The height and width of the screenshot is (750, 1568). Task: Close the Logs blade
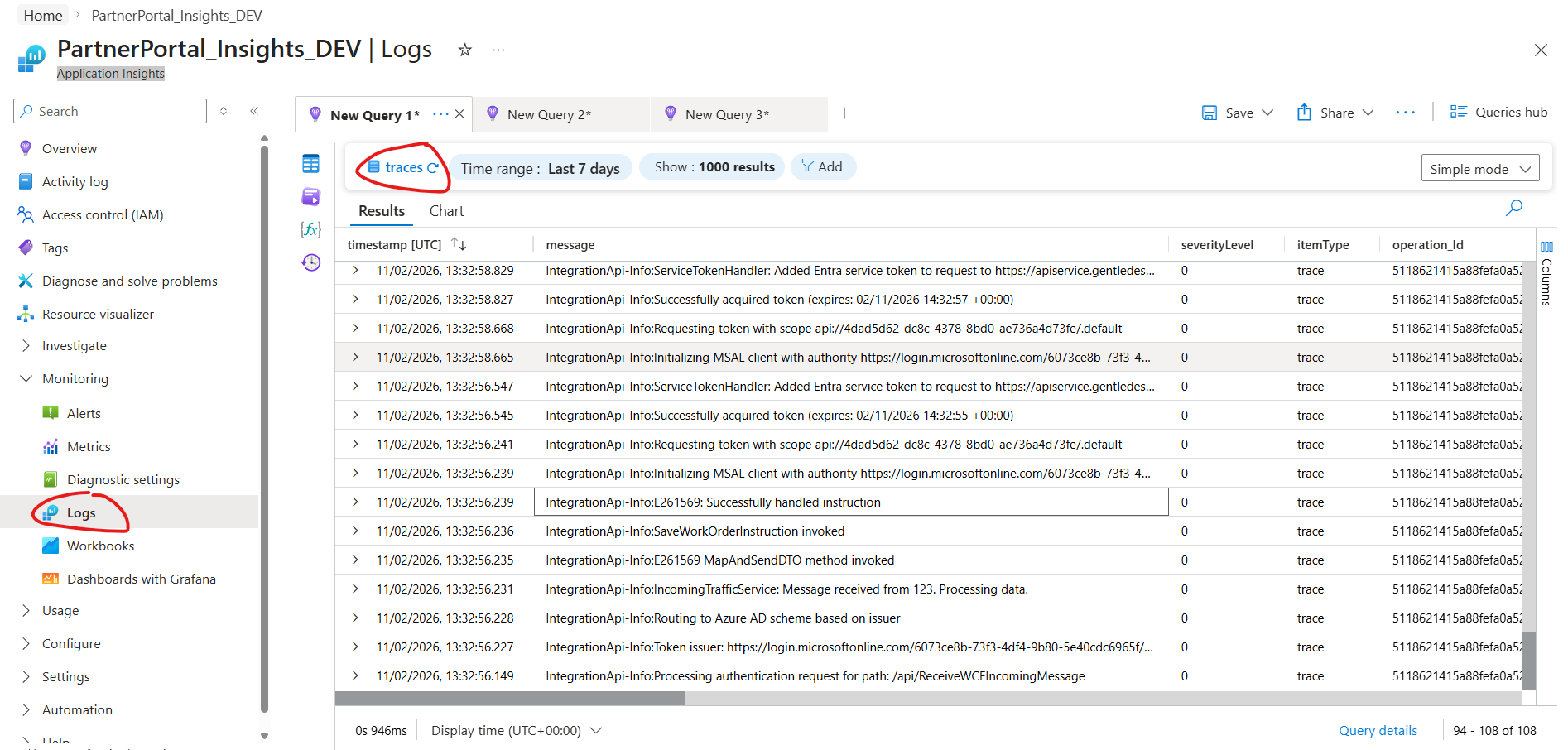tap(1541, 50)
